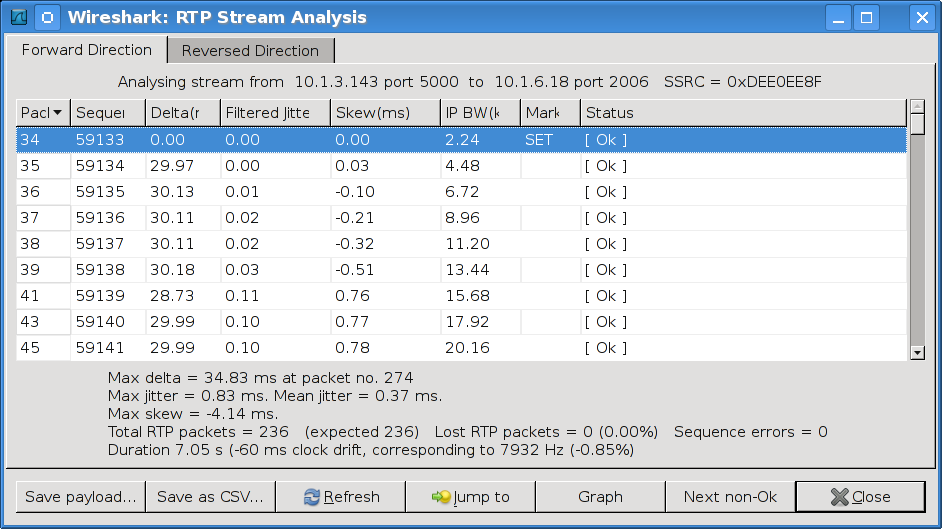942x529 pixels.
Task: Switch to the Reversed Direction tab
Action: pos(250,51)
